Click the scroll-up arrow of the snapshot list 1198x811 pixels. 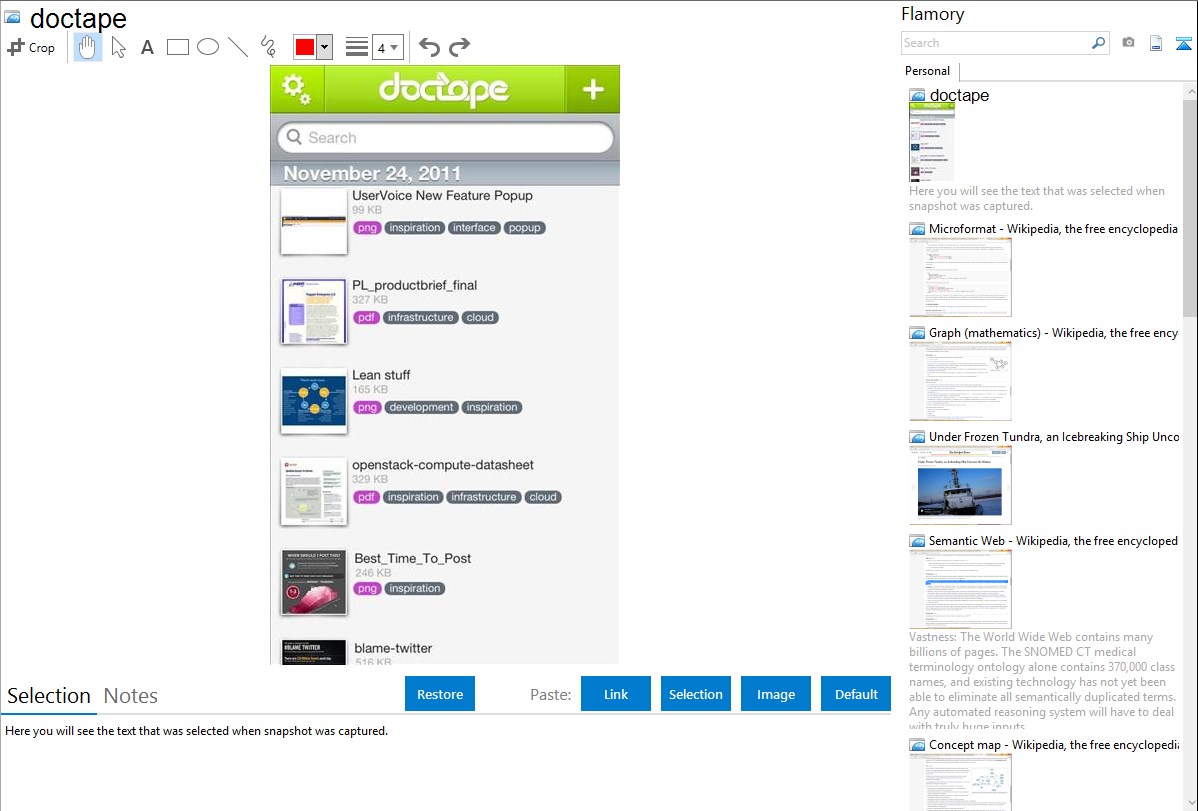pos(1190,92)
